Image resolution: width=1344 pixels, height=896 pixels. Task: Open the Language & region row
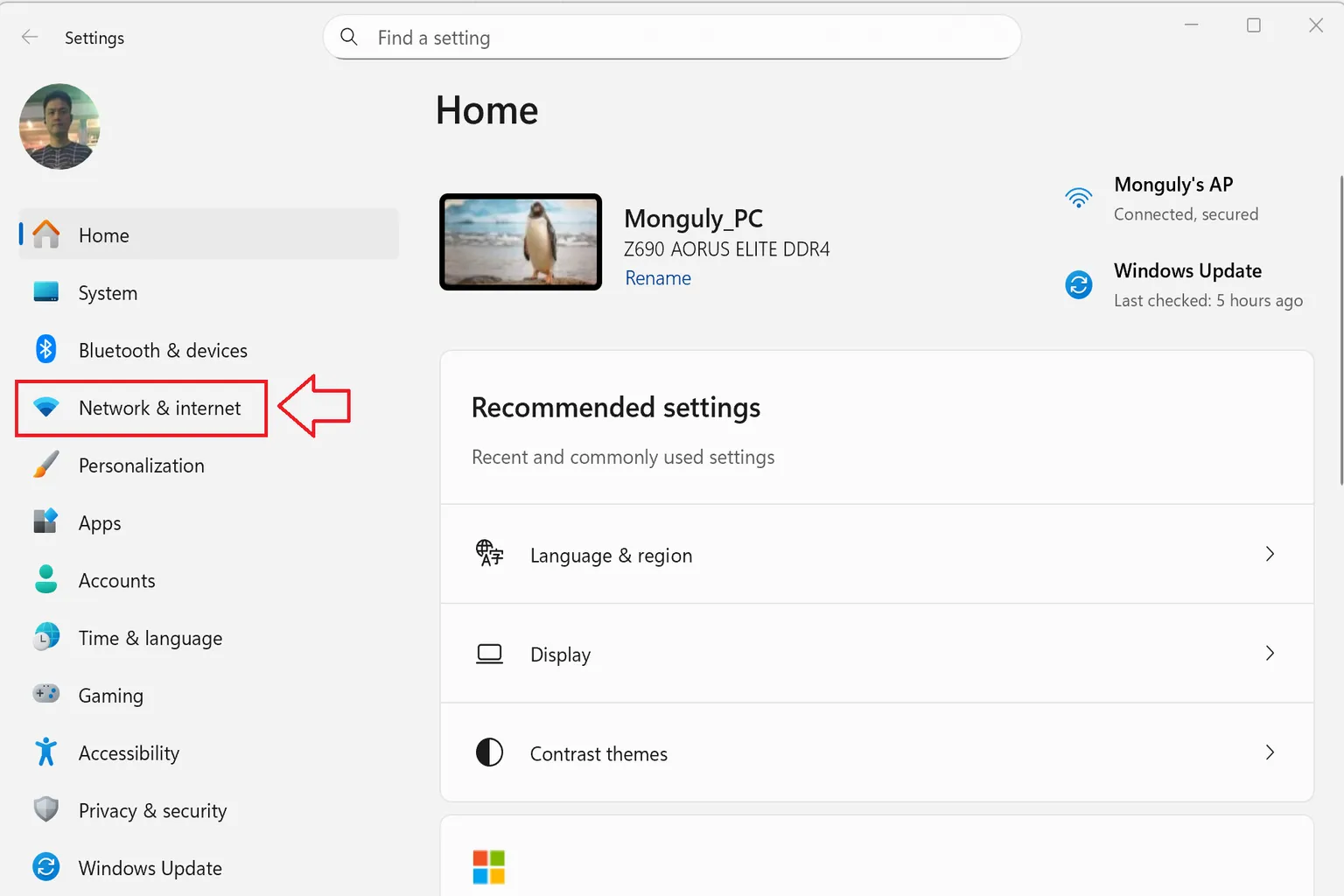click(x=877, y=554)
